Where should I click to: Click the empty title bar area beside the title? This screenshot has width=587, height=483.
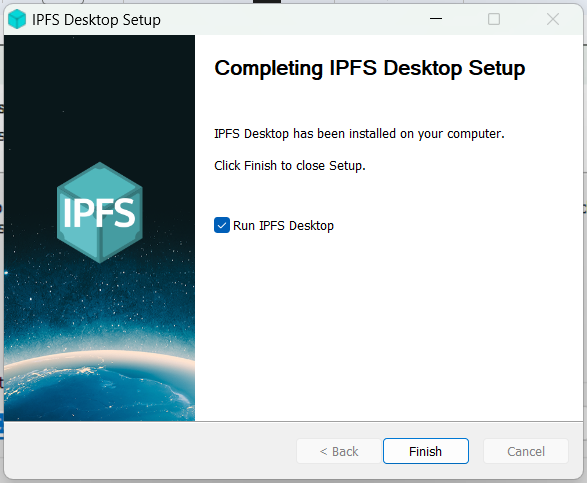coord(292,19)
